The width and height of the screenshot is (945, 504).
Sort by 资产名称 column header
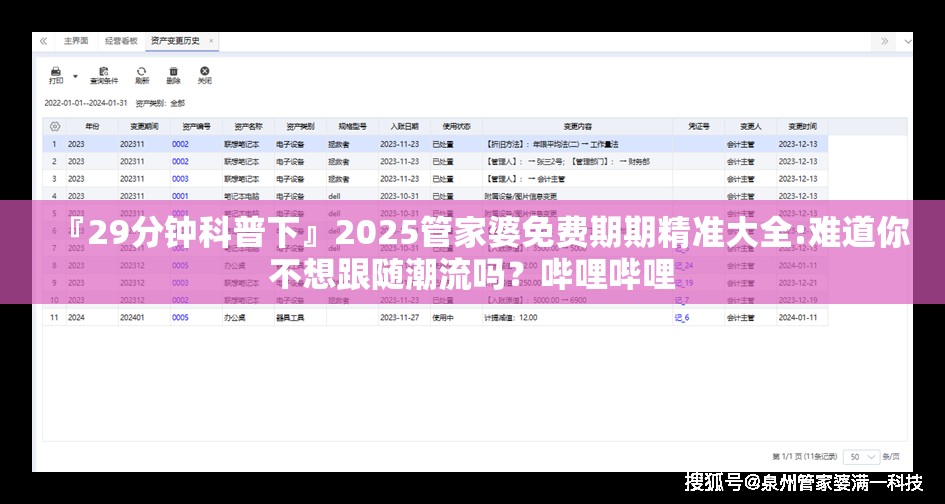[x=248, y=127]
